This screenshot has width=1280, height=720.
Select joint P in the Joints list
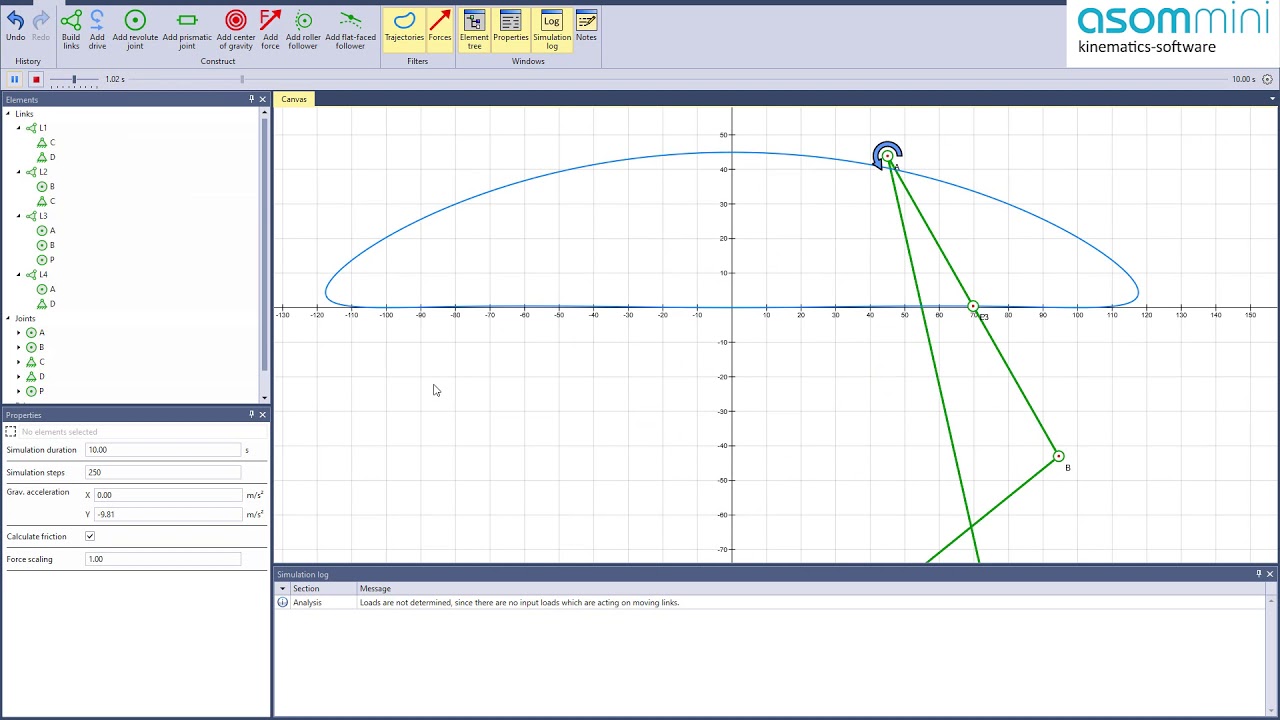point(35,391)
